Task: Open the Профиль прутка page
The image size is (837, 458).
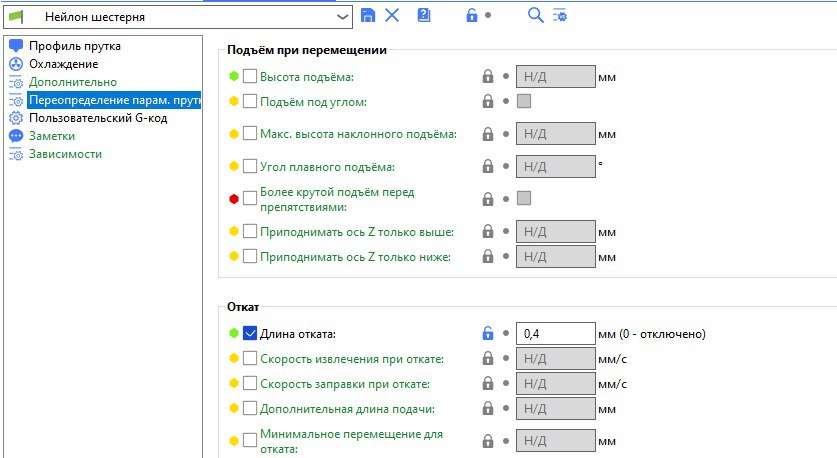Action: (x=75, y=45)
